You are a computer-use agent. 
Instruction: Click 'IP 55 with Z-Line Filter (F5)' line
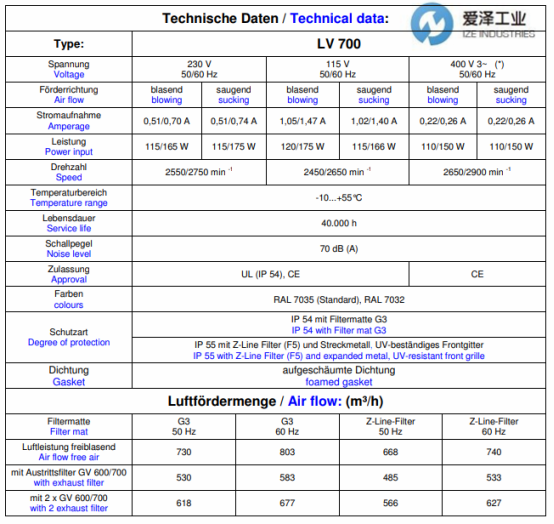coord(338,356)
